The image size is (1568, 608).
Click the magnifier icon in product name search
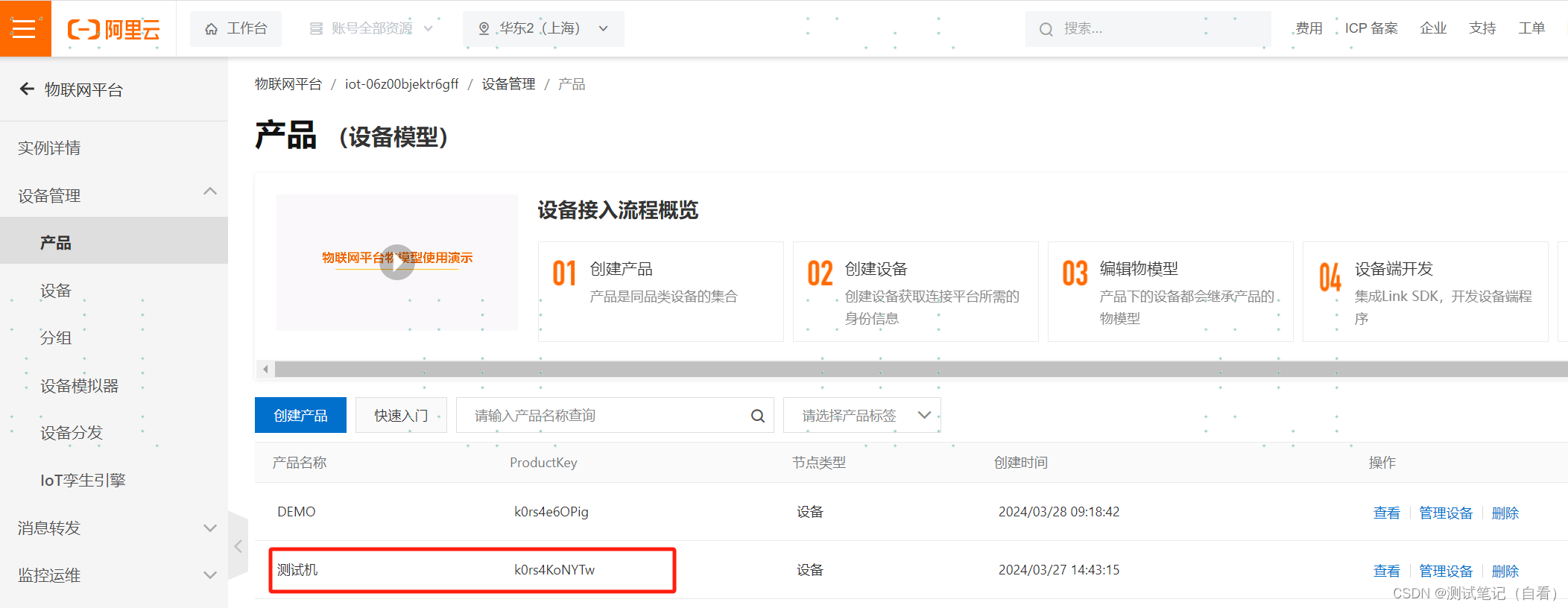[758, 416]
